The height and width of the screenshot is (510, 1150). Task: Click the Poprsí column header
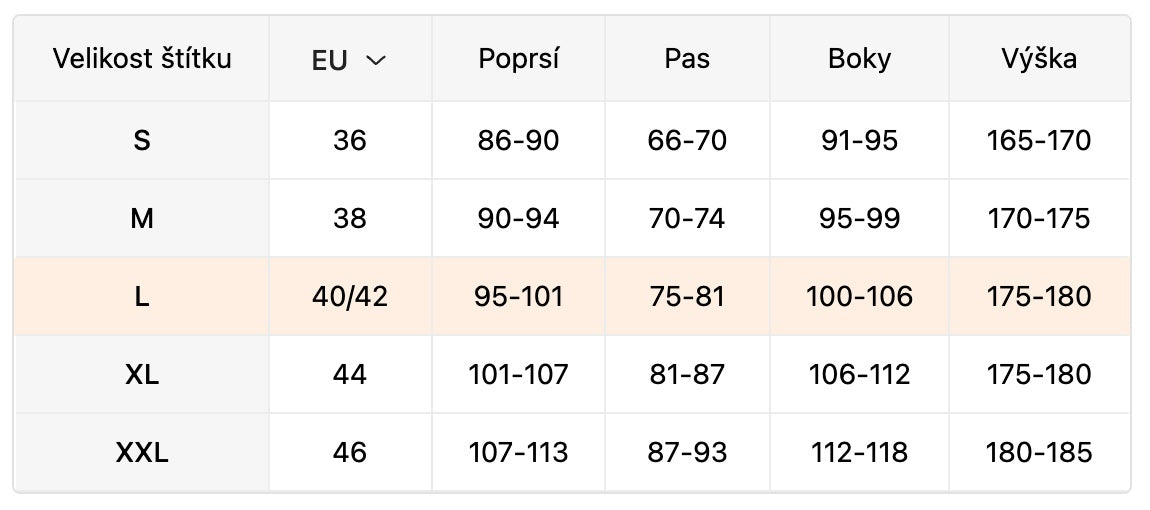tap(518, 59)
